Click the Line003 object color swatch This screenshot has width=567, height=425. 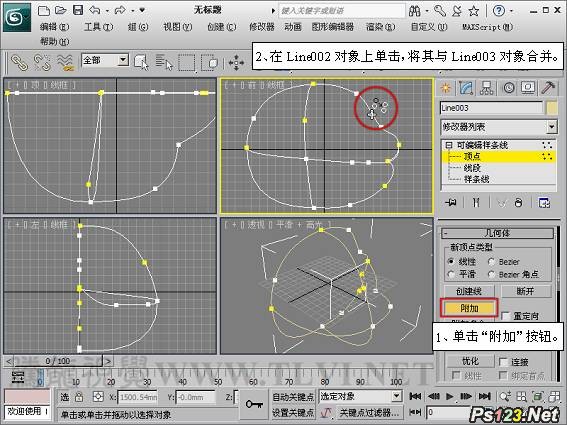(x=552, y=108)
